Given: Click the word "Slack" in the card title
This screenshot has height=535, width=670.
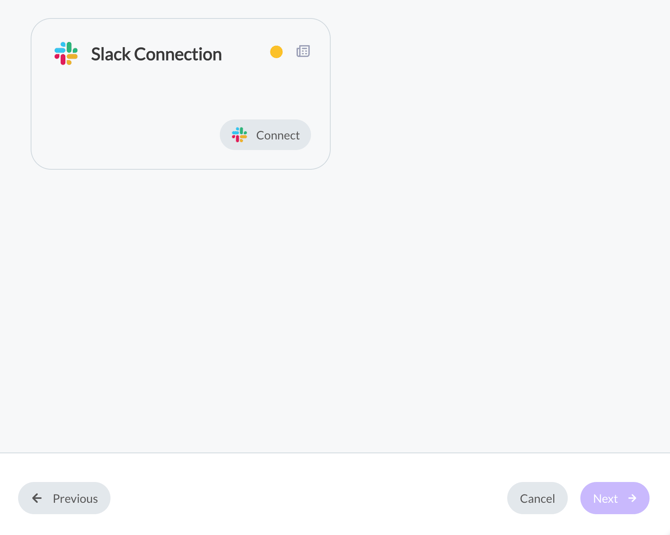Looking at the screenshot, I should pos(110,54).
